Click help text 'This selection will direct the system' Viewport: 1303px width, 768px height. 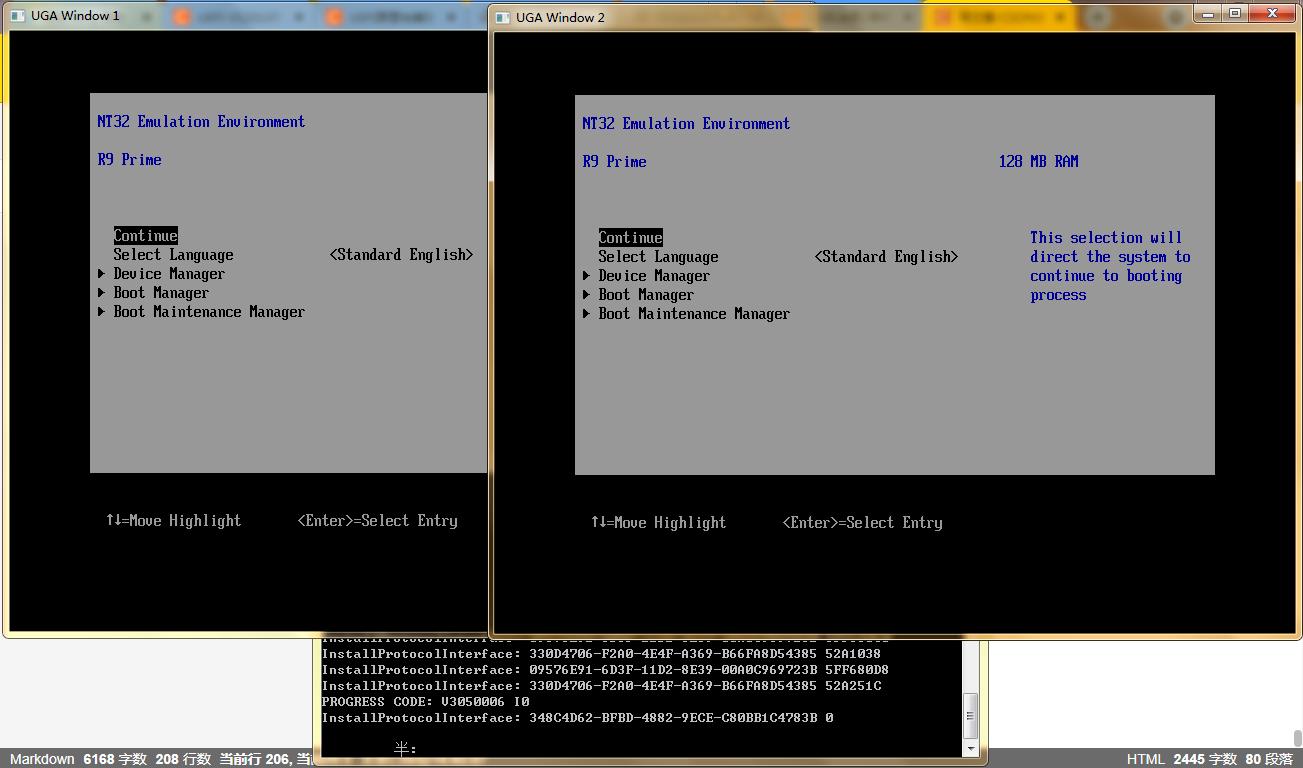click(x=1110, y=266)
